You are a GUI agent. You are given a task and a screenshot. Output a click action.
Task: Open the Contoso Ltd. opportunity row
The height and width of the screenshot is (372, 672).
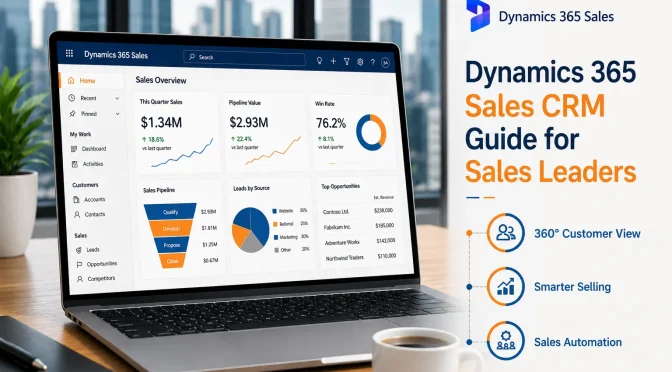[359, 211]
